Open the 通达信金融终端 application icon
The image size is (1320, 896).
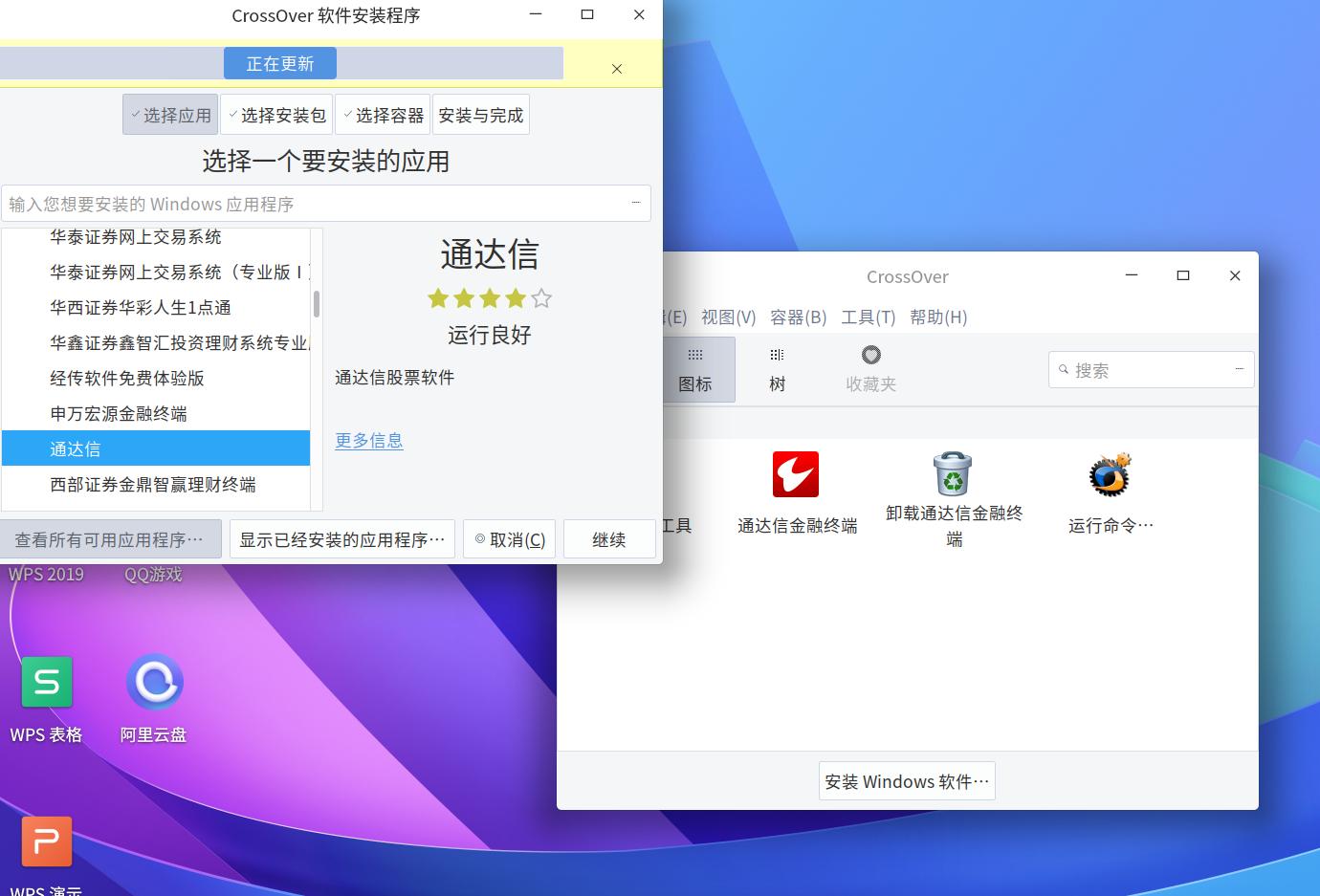coord(796,474)
